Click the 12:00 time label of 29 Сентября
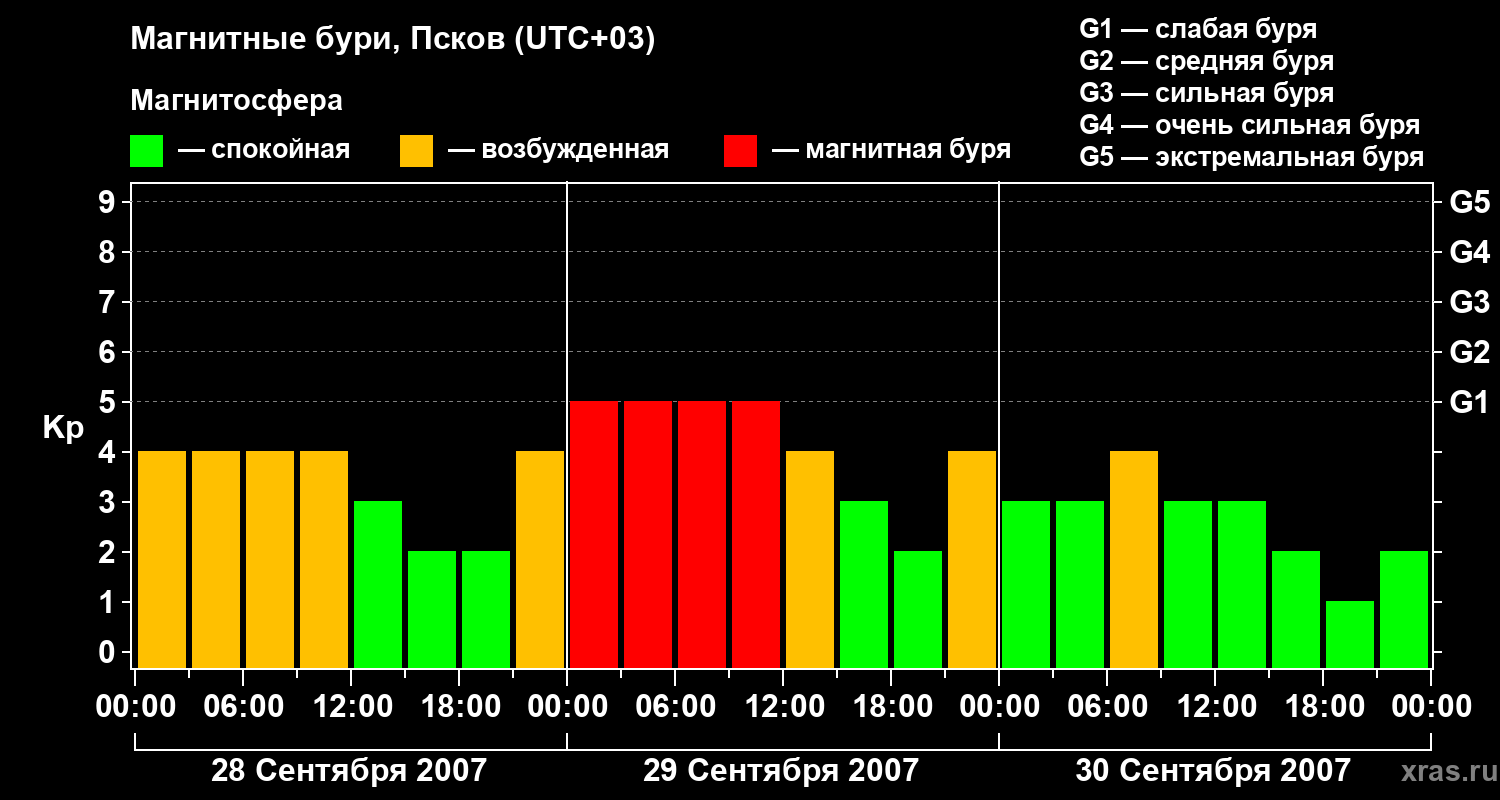 click(x=783, y=707)
